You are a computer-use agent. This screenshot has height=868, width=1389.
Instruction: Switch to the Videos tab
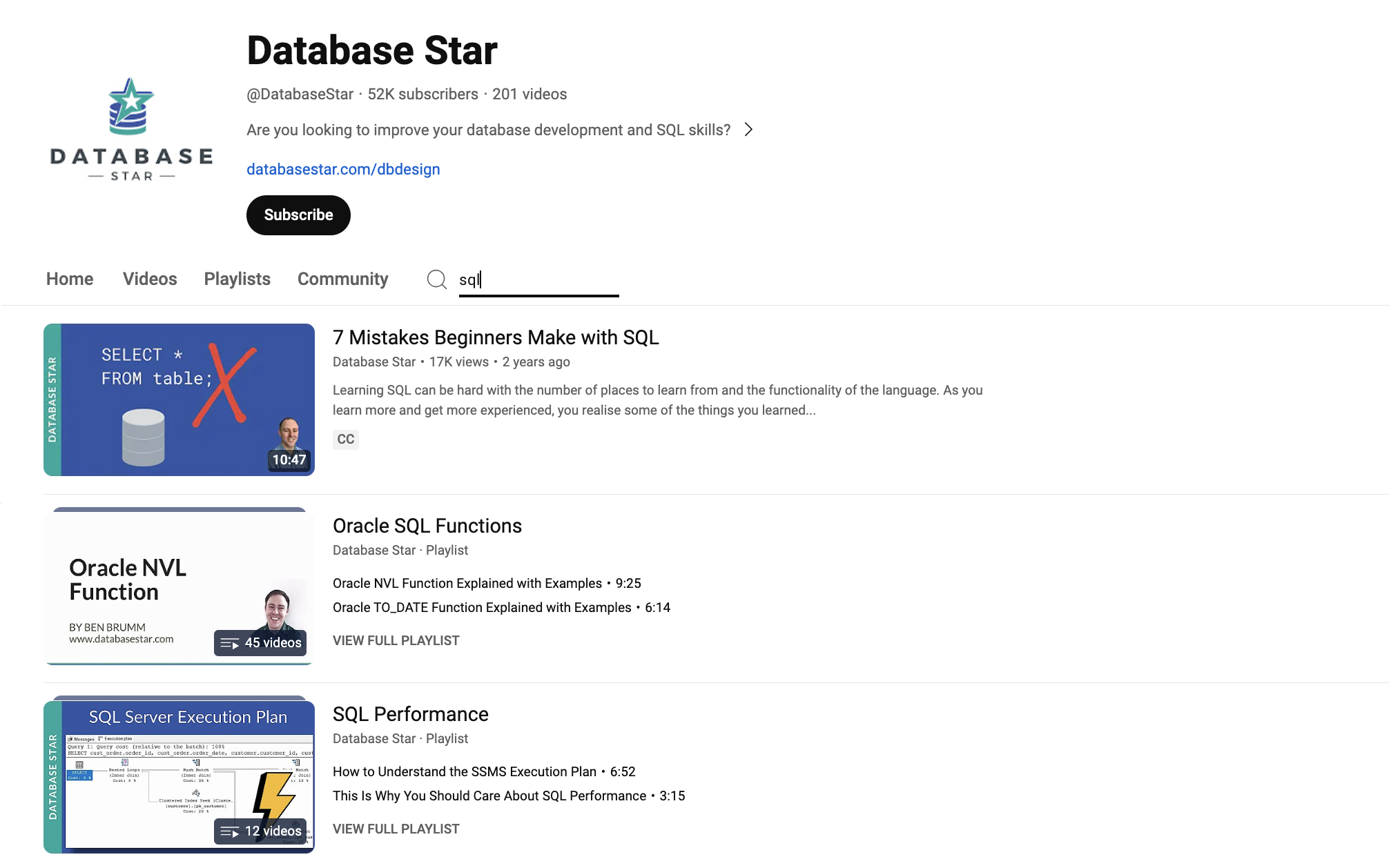150,279
